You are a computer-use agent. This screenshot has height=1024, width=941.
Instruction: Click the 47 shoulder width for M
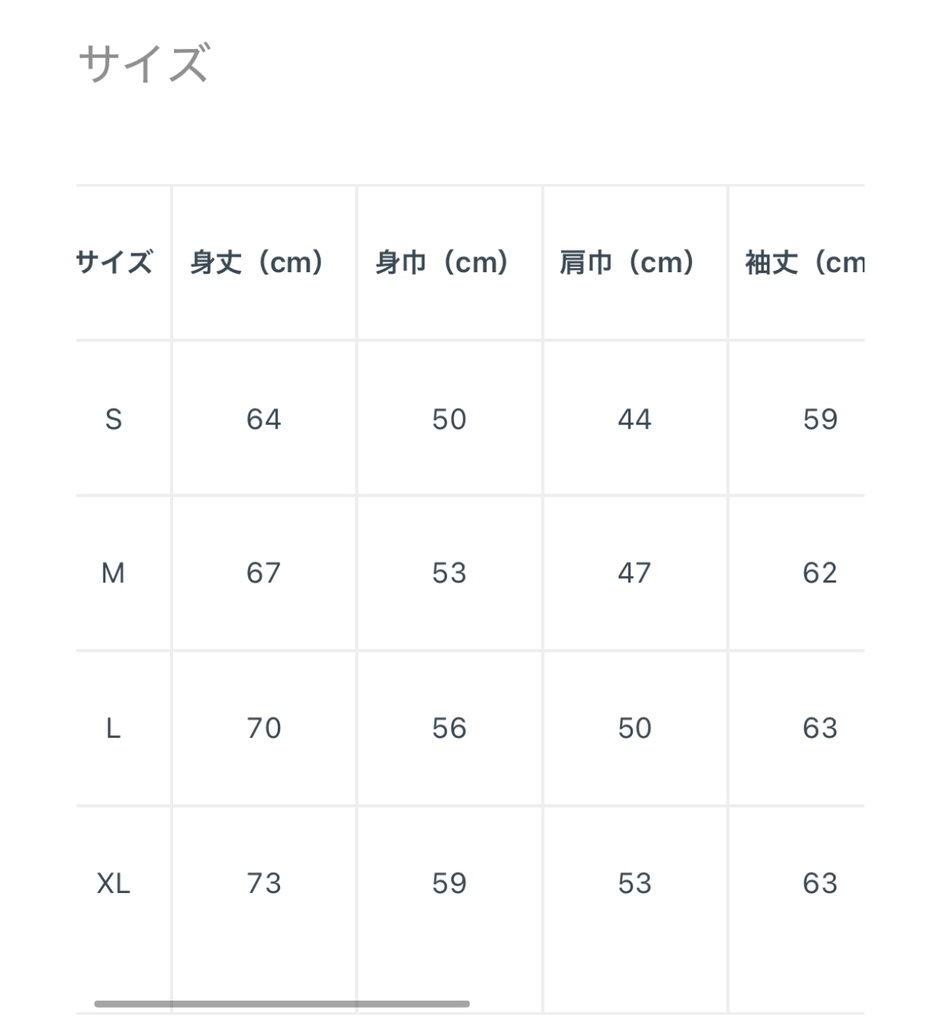[x=635, y=573]
